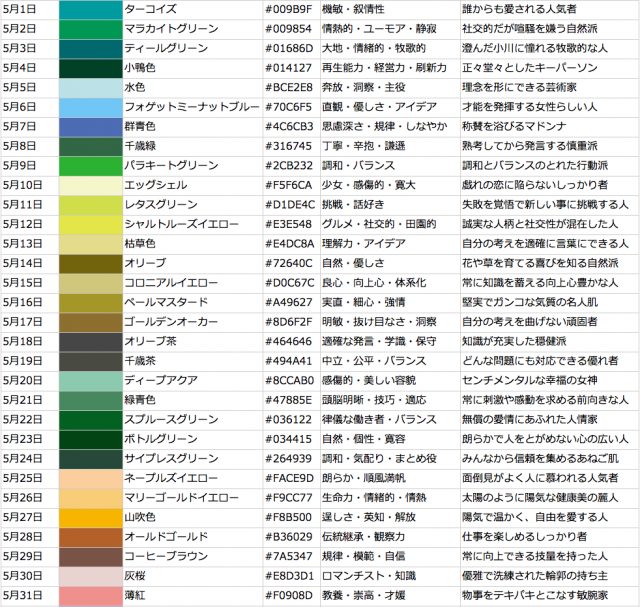The height and width of the screenshot is (607, 640).
Task: Click the 5月15日 date cell
Action: (x=29, y=283)
